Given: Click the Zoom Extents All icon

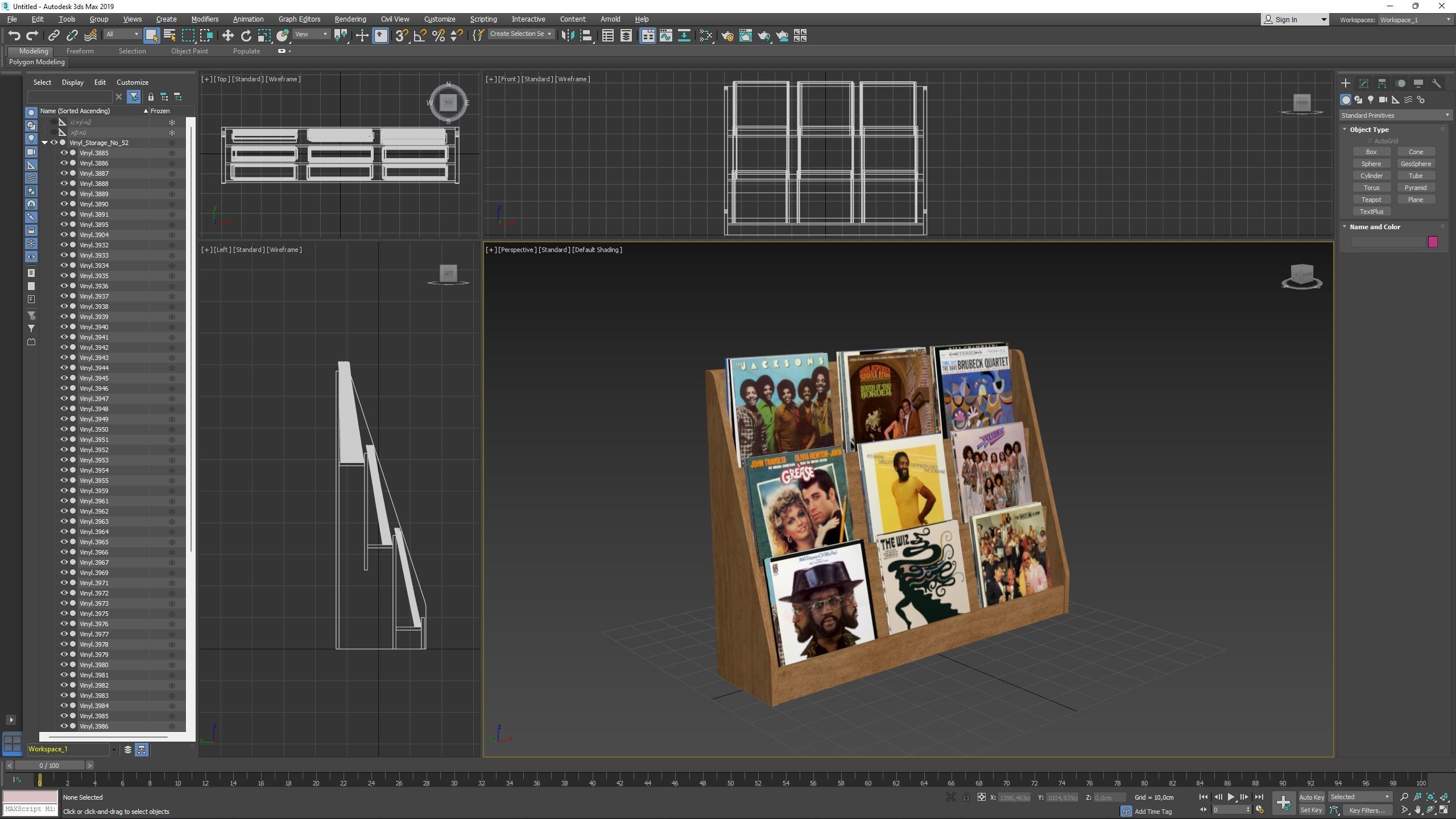Looking at the screenshot, I should pyautogui.click(x=1444, y=797).
